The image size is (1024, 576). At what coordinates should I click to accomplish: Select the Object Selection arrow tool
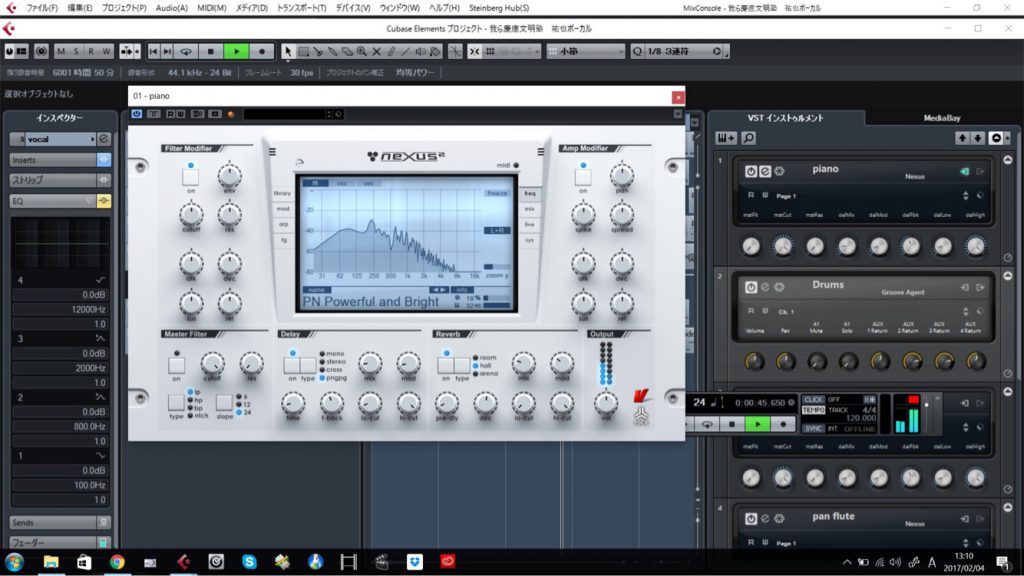pyautogui.click(x=289, y=51)
